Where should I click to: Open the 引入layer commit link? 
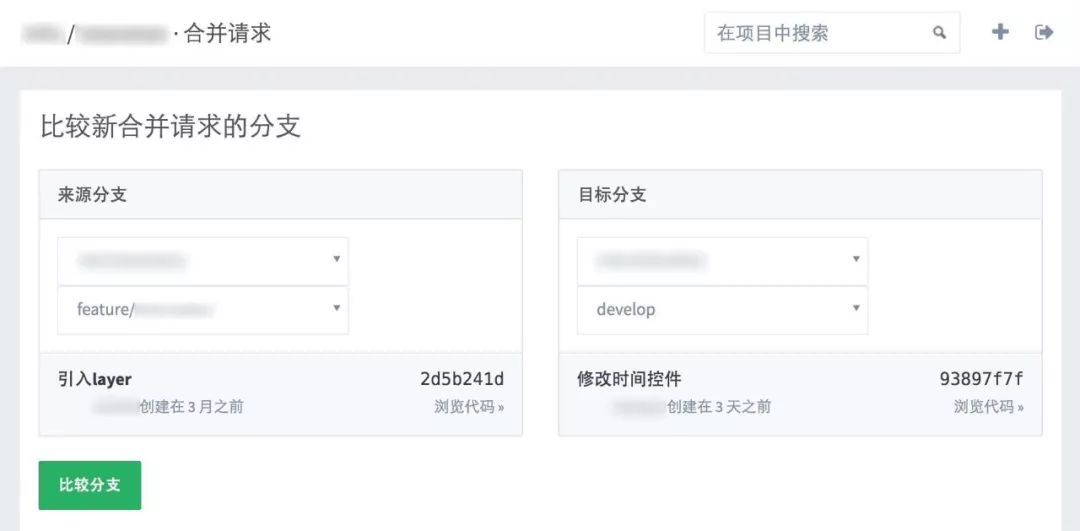point(95,379)
